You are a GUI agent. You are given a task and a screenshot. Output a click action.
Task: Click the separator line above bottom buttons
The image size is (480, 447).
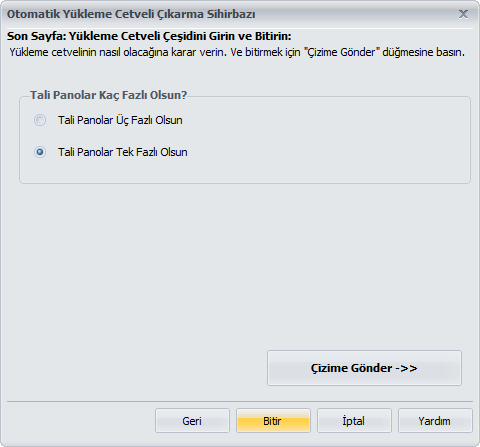pyautogui.click(x=240, y=402)
